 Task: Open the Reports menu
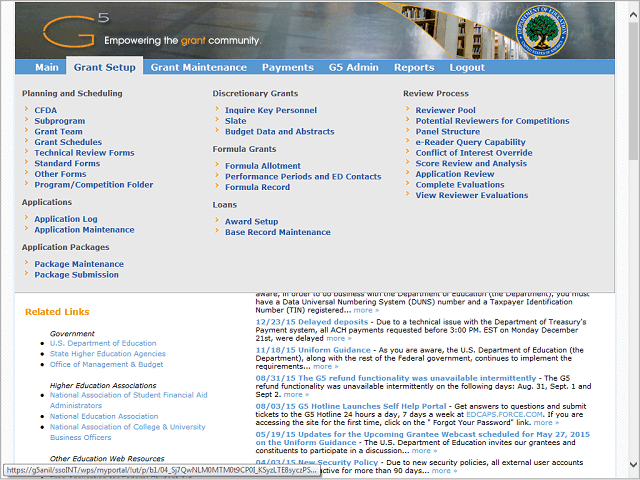click(414, 67)
